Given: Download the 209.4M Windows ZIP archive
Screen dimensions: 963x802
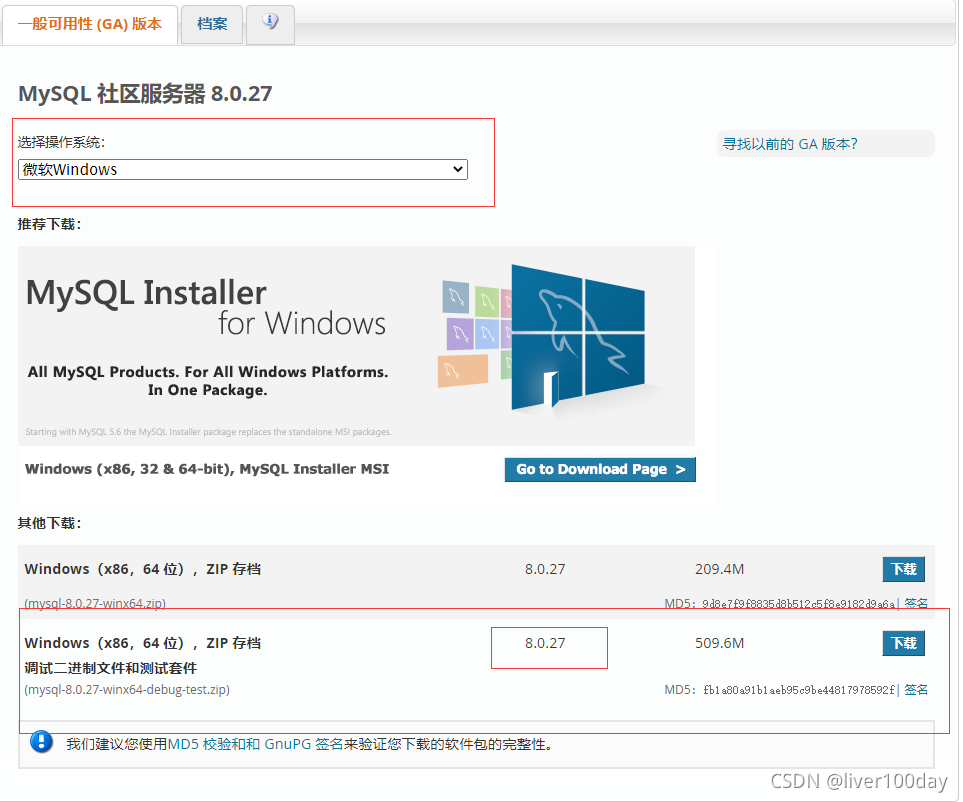Looking at the screenshot, I should 903,569.
